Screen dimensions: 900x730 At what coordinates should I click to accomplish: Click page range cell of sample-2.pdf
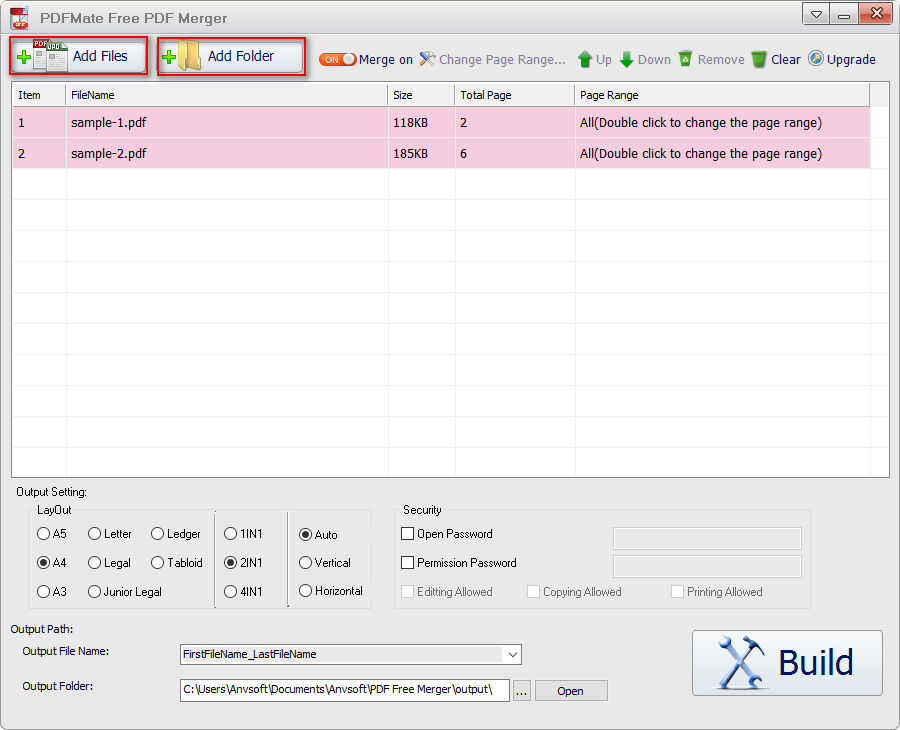[723, 153]
